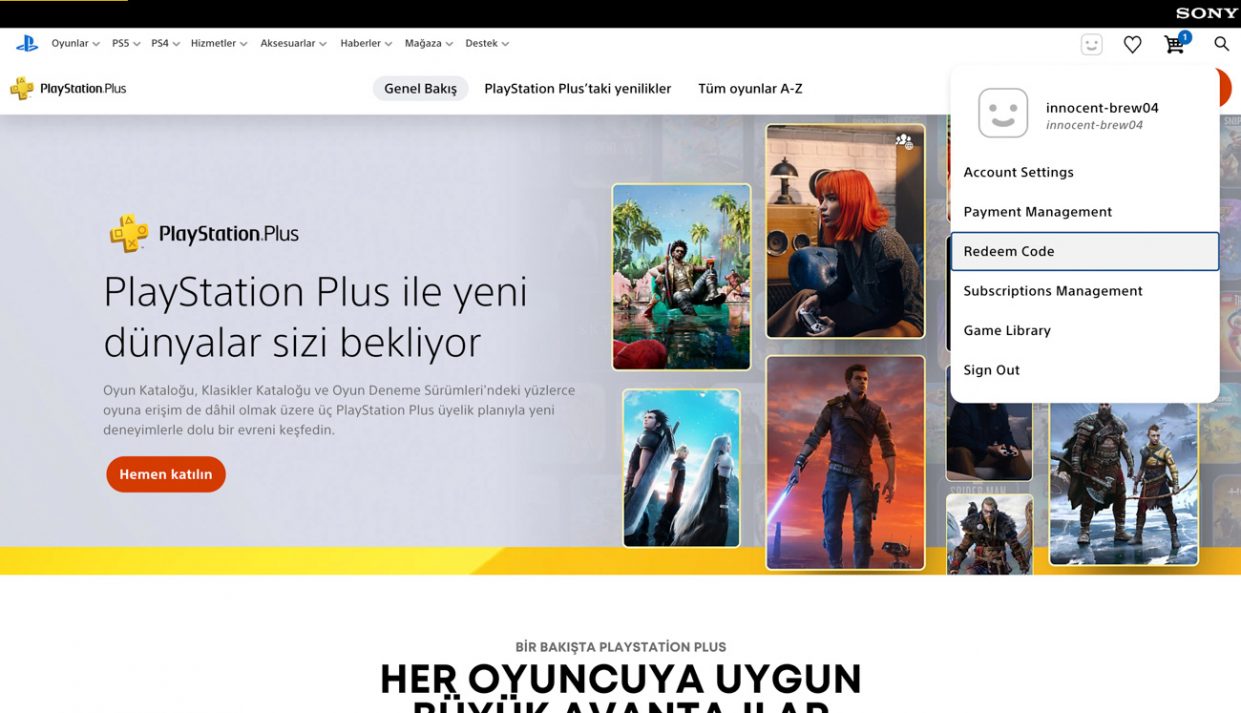Expand the PS4 dropdown menu

point(165,44)
